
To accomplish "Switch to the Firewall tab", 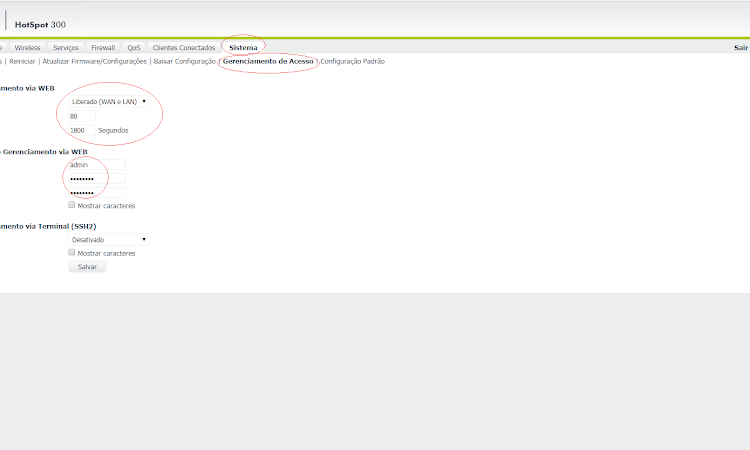I will [103, 48].
